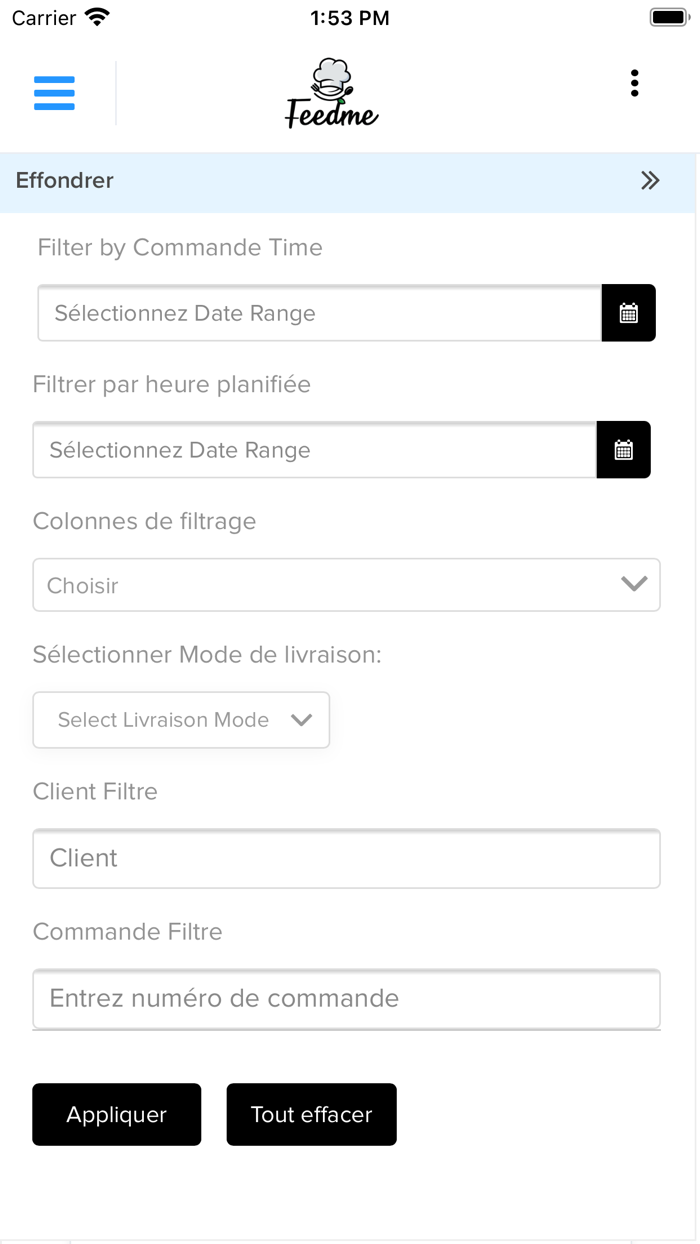This screenshot has width=700, height=1244.
Task: Tap the Wi-Fi status bar icon
Action: [x=97, y=18]
